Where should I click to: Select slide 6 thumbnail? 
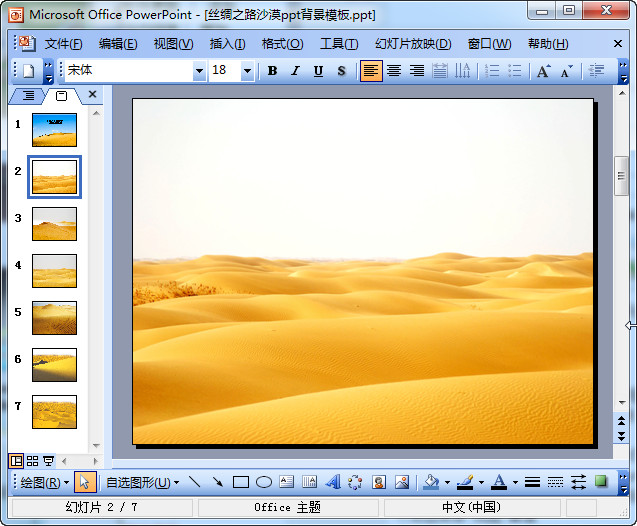54,365
